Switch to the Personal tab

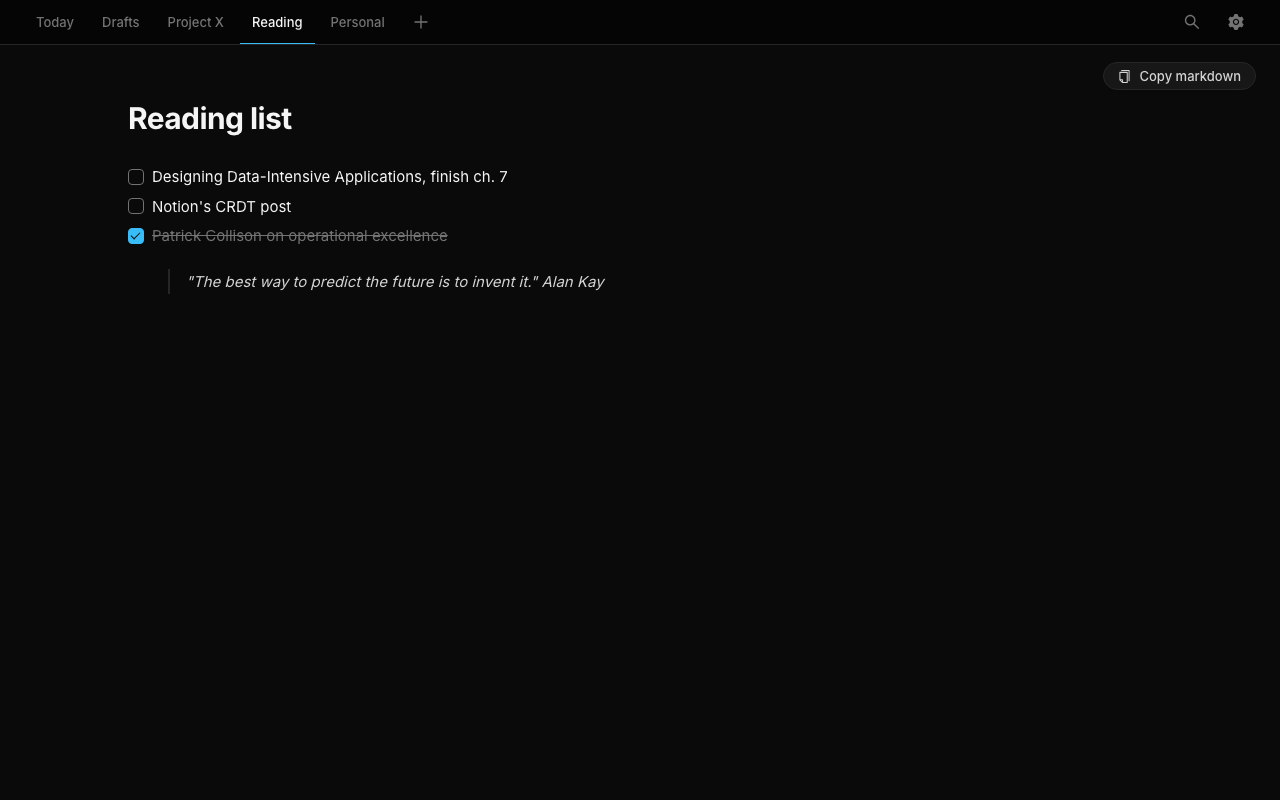(x=357, y=22)
